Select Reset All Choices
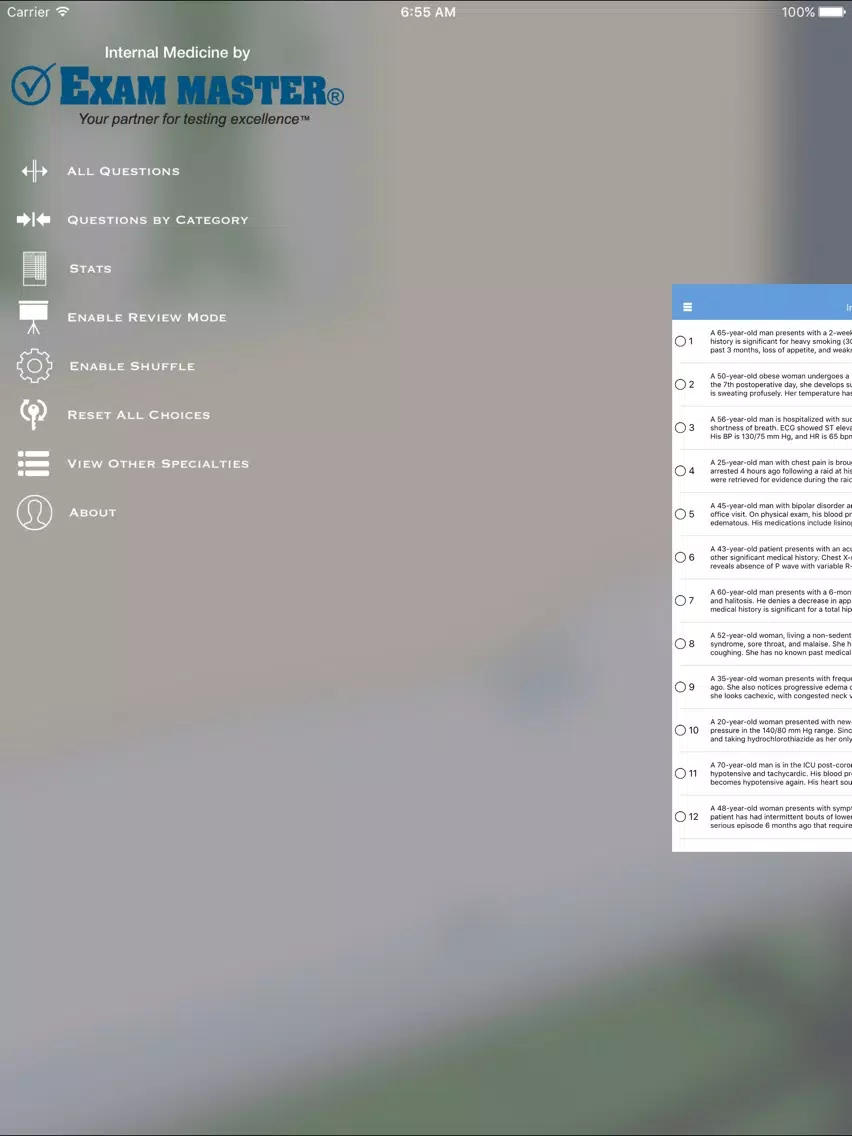Viewport: 852px width, 1136px height. (139, 415)
